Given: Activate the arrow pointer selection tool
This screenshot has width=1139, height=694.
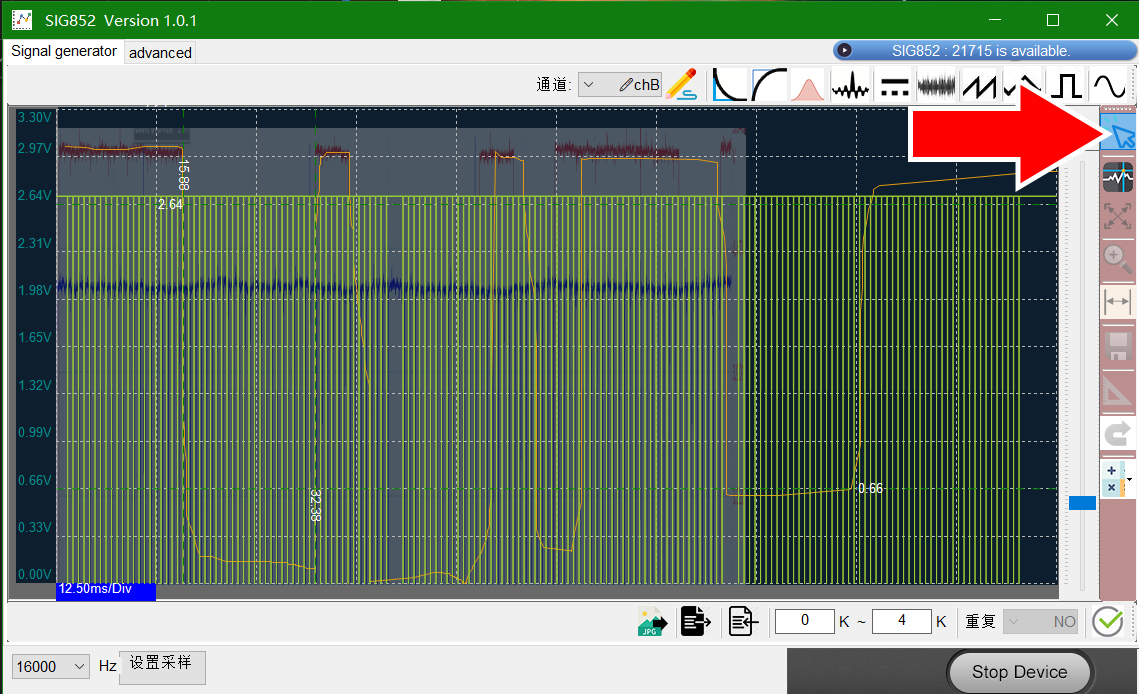Looking at the screenshot, I should [1119, 133].
